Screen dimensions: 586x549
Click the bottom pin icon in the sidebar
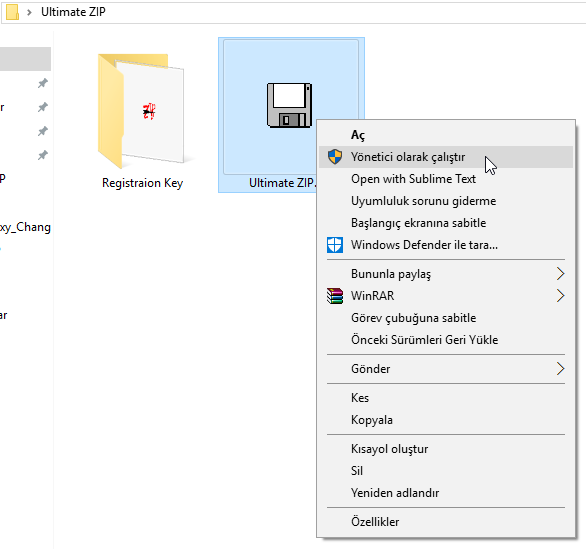pos(43,155)
